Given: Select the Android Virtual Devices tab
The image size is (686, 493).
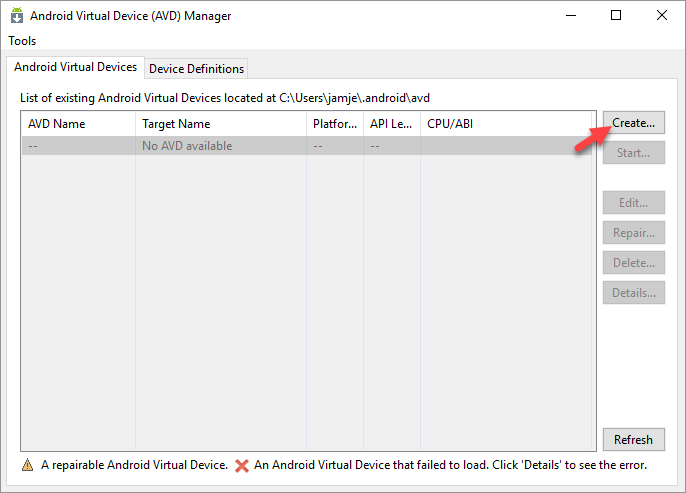Looking at the screenshot, I should point(75,67).
